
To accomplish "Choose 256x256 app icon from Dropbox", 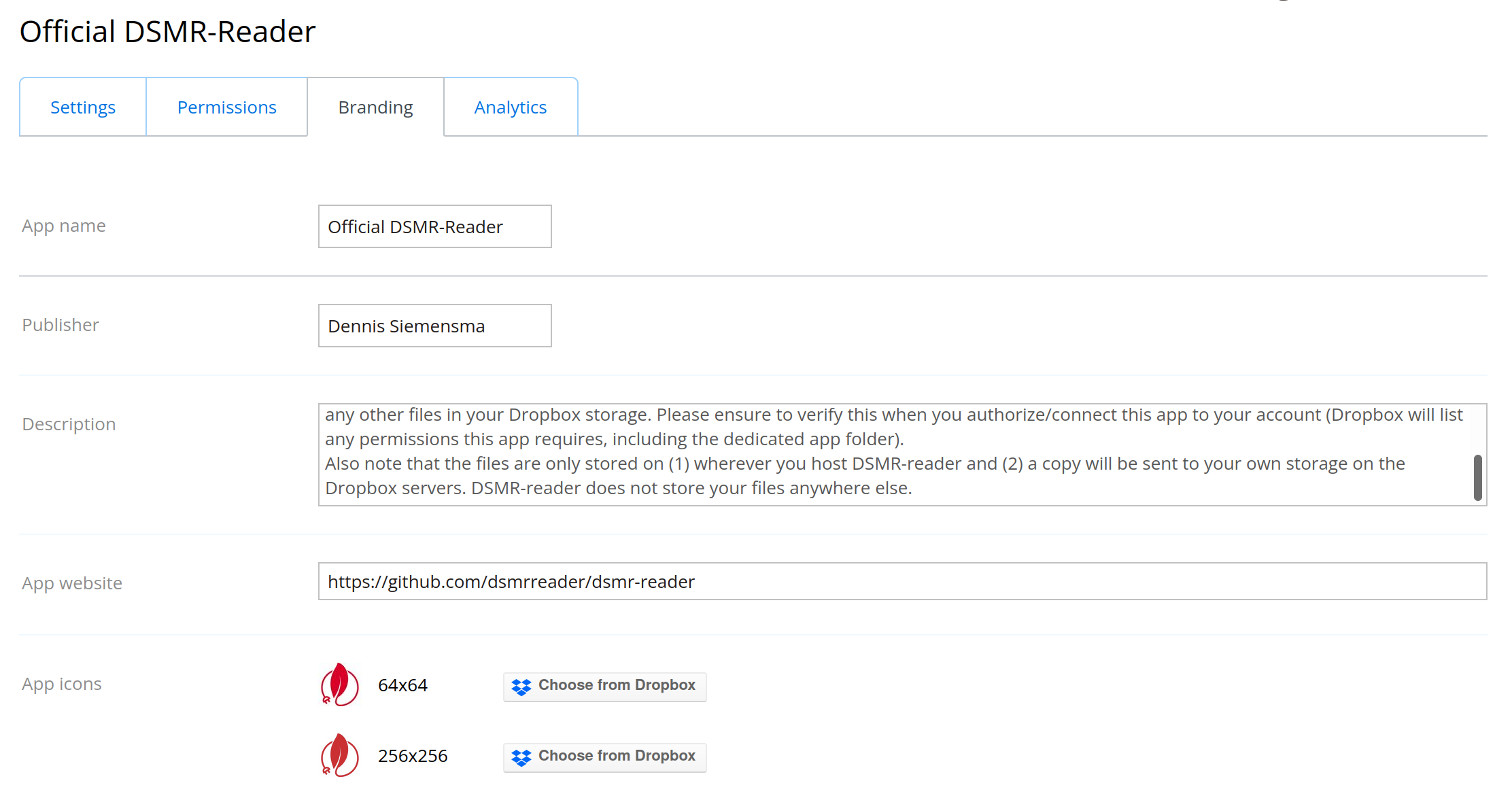I will (x=604, y=756).
